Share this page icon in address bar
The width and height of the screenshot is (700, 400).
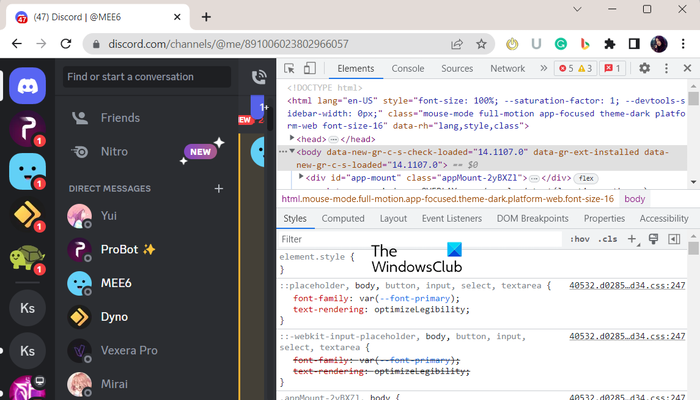pos(457,44)
